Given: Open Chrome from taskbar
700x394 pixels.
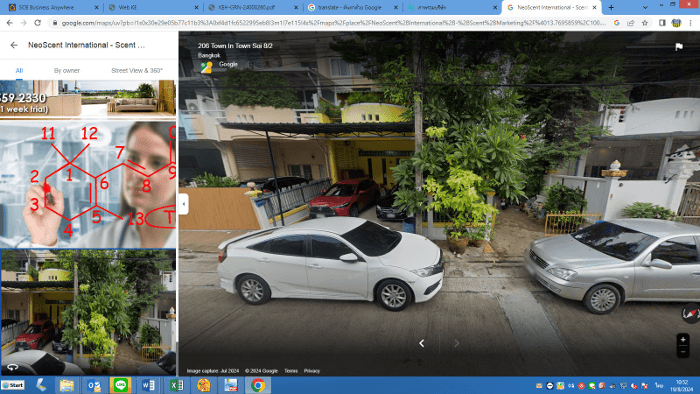Looking at the screenshot, I should point(258,385).
